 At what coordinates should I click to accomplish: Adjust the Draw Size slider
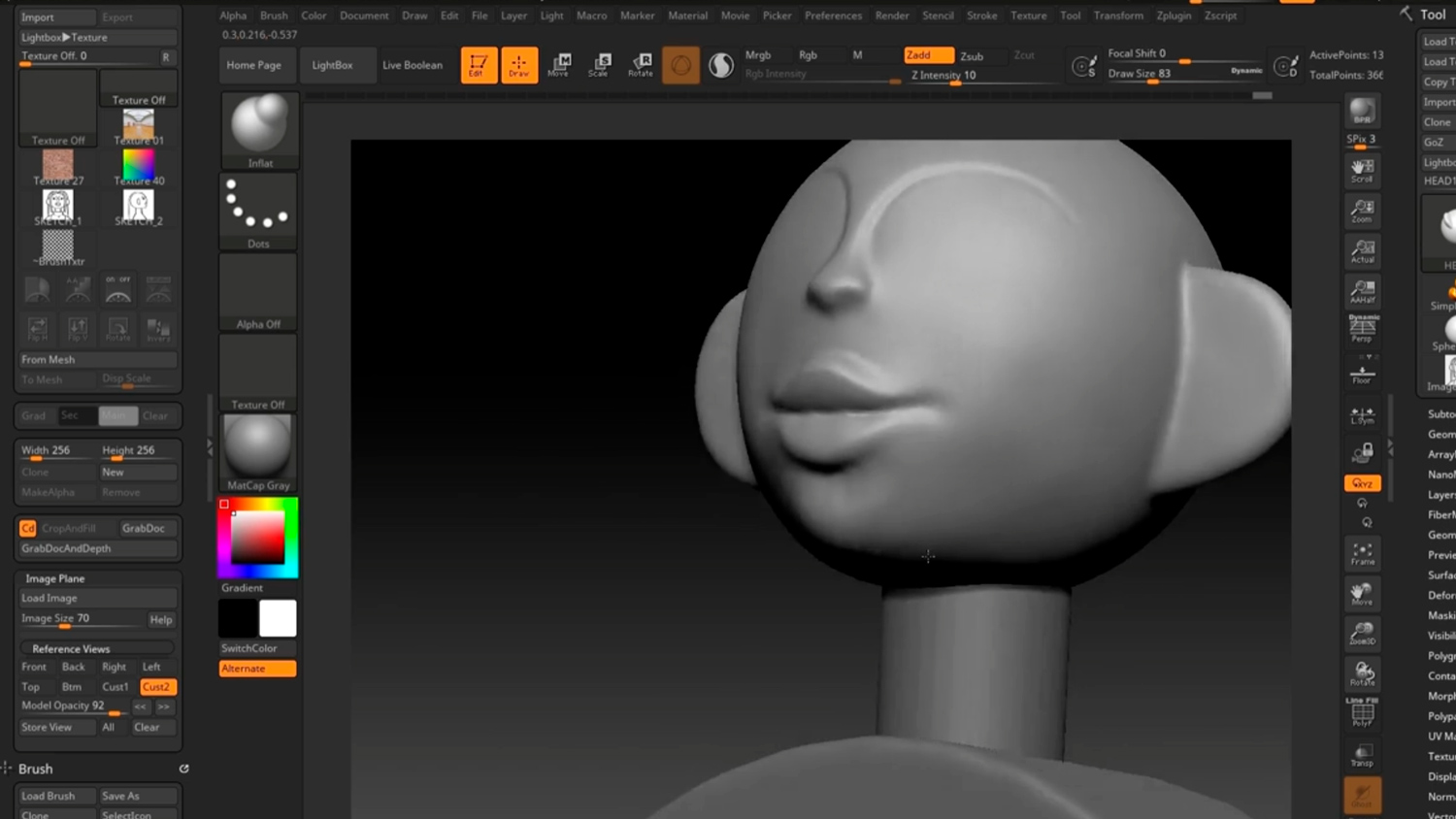1184,74
